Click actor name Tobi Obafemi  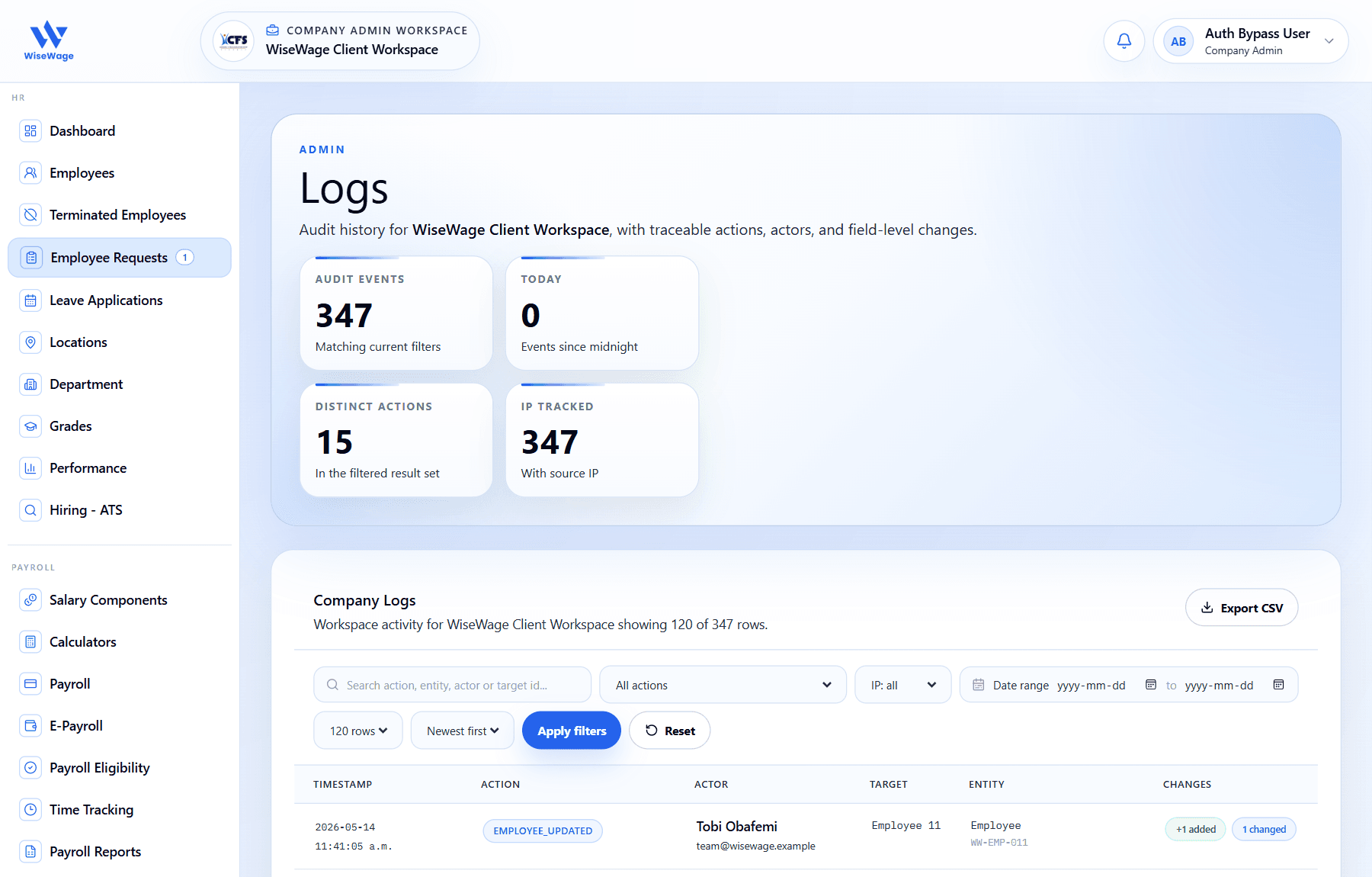tap(737, 827)
